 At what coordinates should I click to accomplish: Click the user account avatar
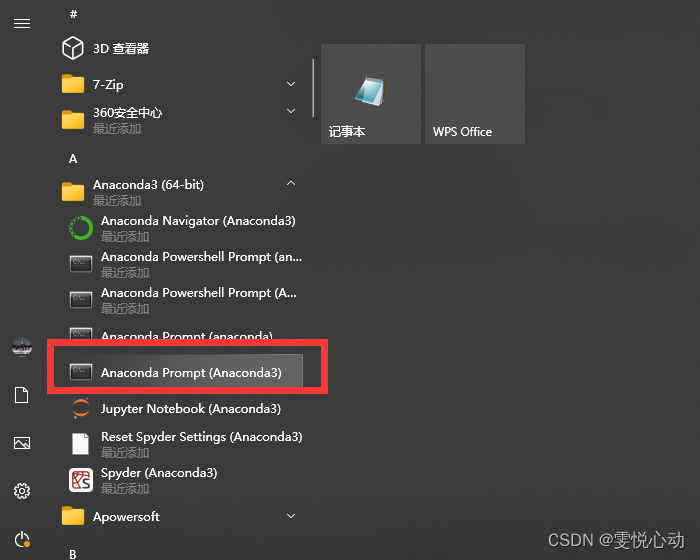click(x=22, y=347)
